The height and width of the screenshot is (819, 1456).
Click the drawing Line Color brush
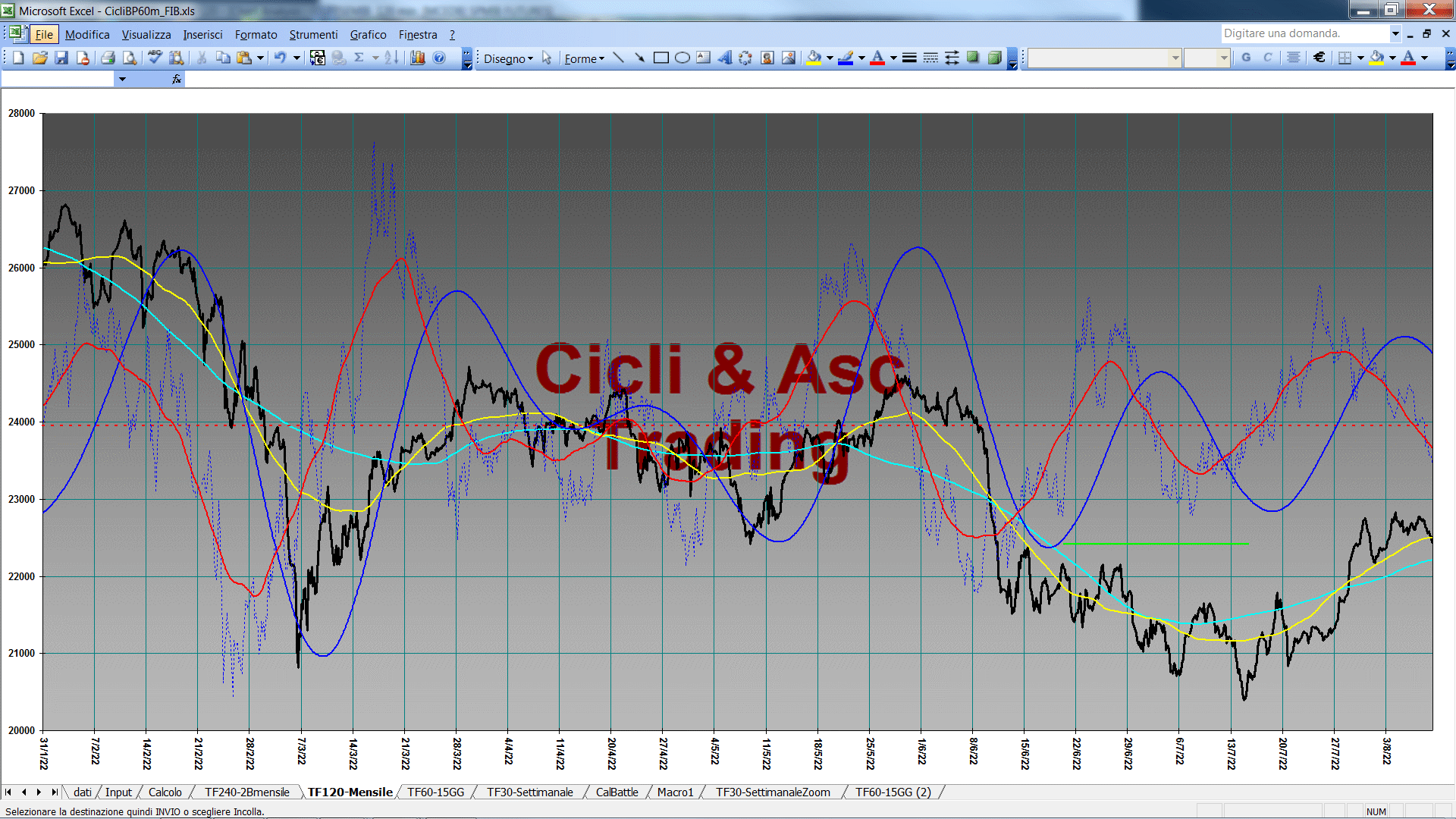tap(846, 58)
